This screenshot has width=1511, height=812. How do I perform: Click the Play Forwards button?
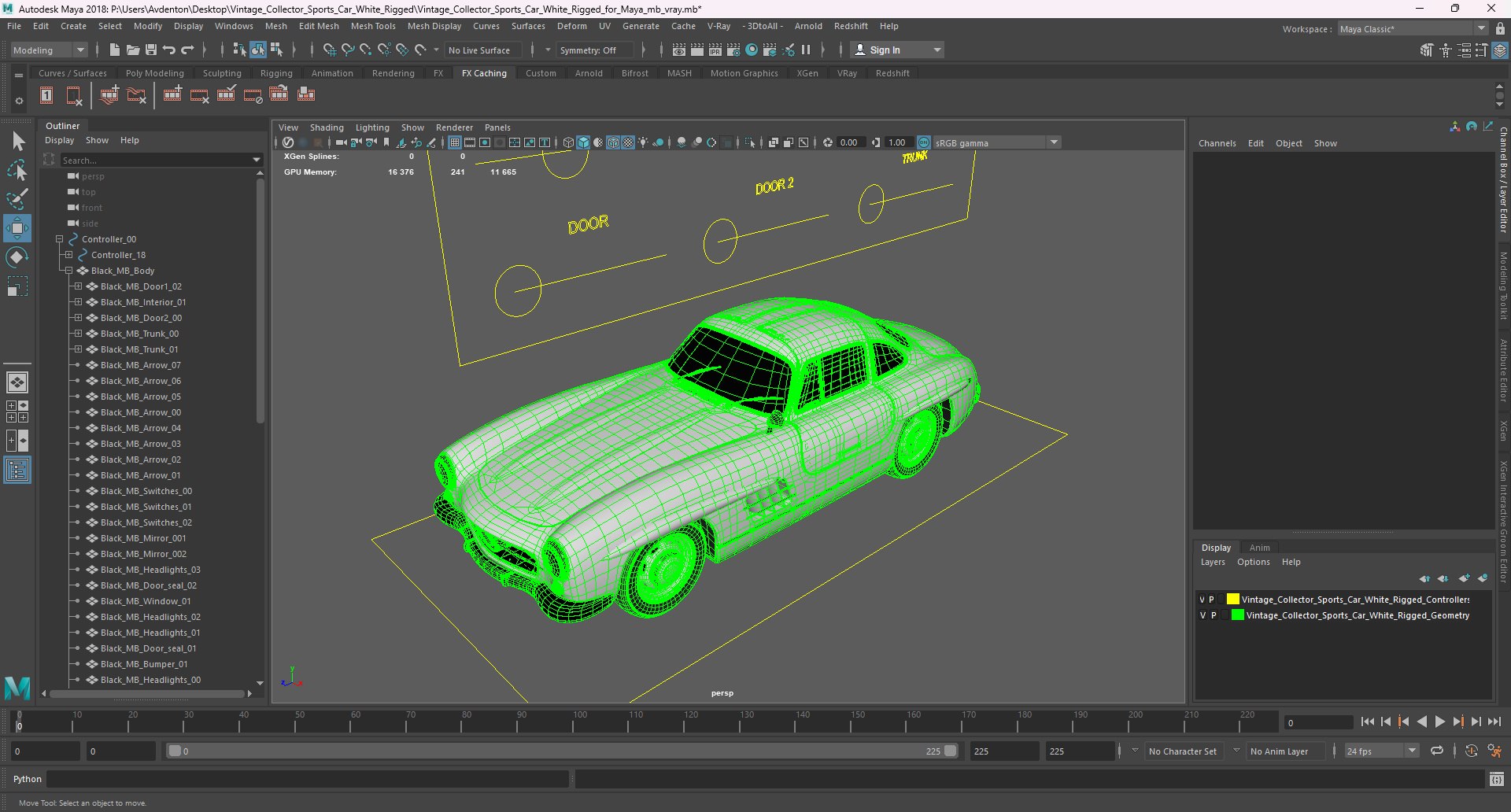click(1439, 722)
